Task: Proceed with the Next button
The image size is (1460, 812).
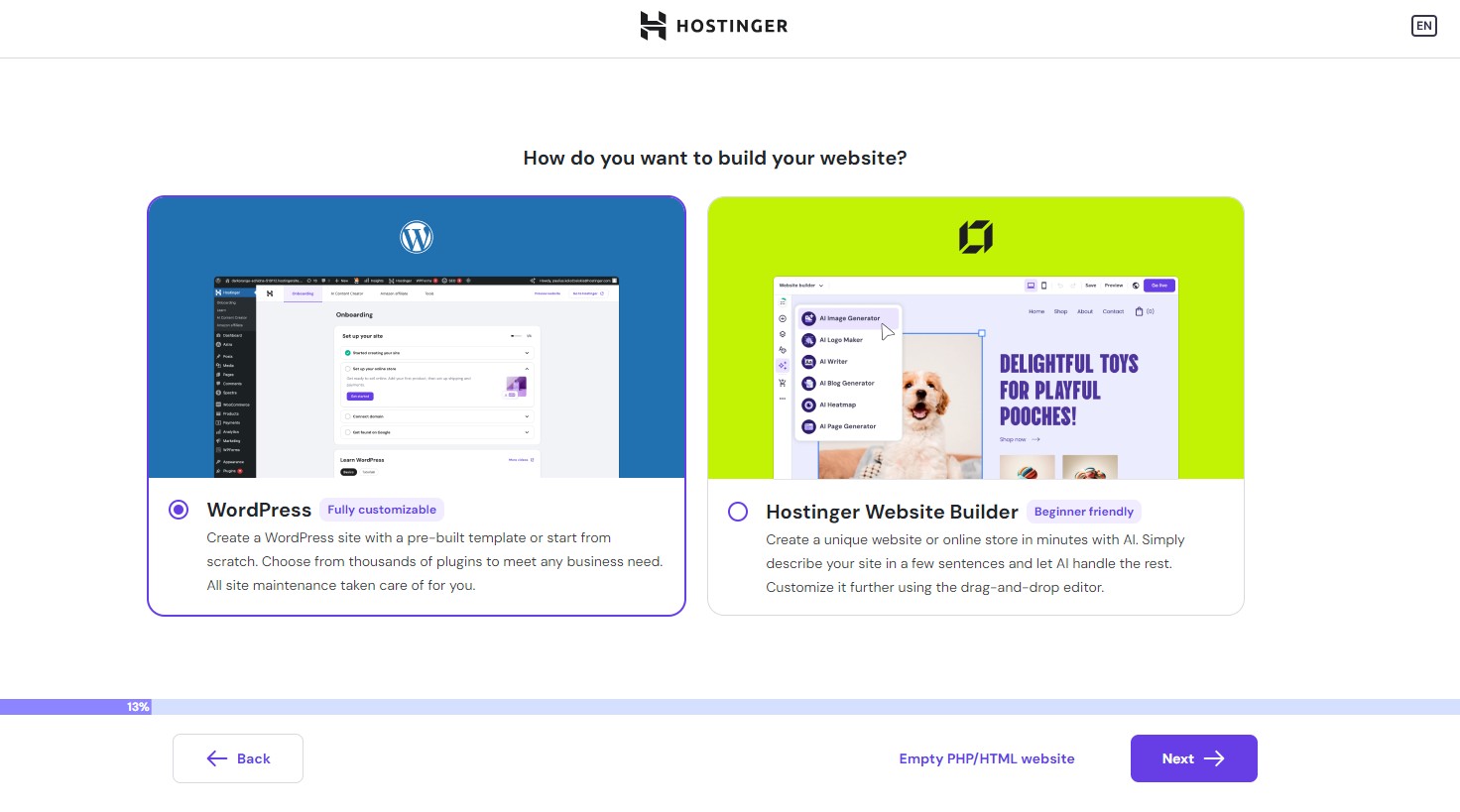Action: [1194, 758]
